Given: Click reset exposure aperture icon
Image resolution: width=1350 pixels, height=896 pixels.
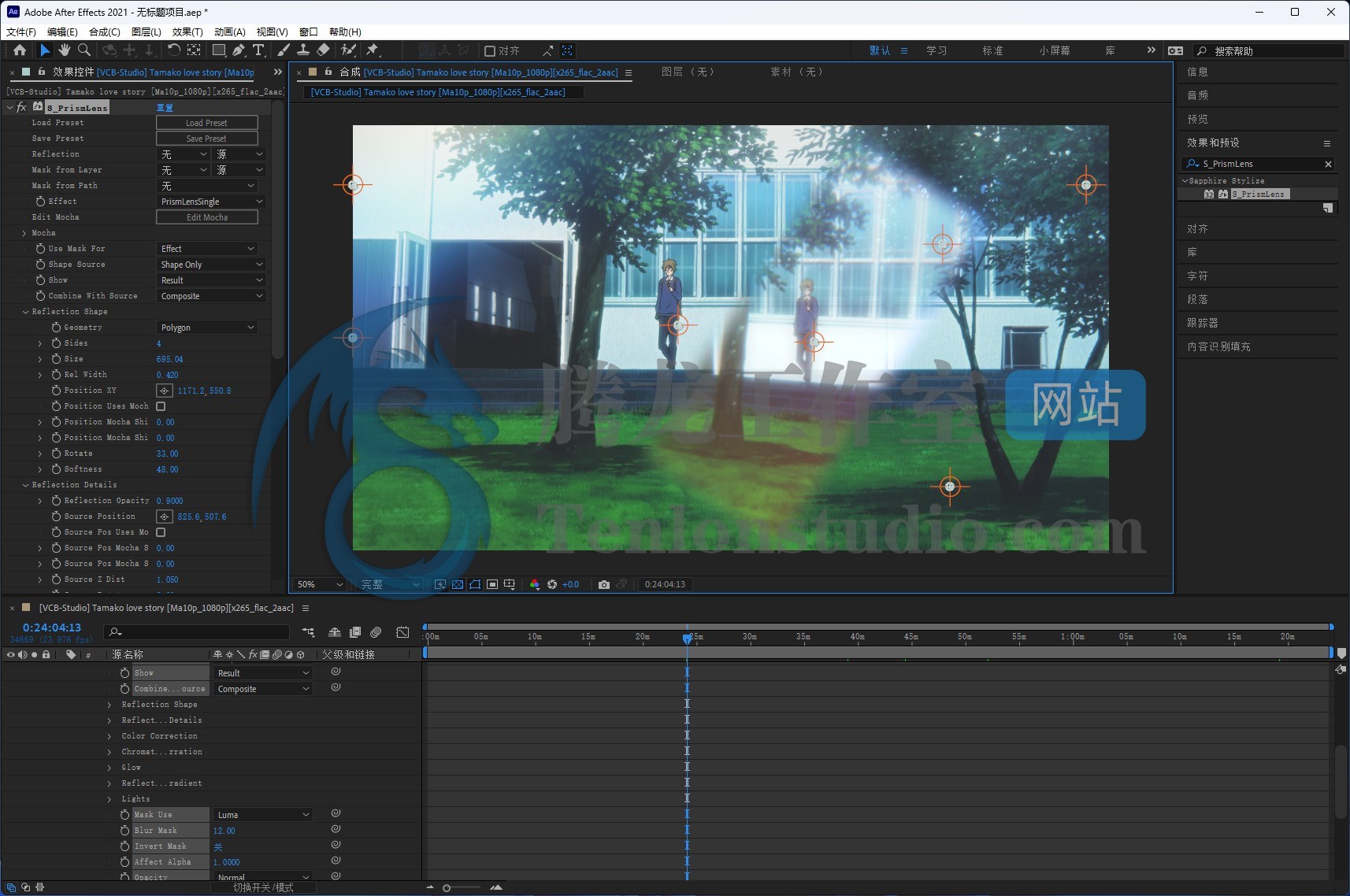Looking at the screenshot, I should coord(552,584).
